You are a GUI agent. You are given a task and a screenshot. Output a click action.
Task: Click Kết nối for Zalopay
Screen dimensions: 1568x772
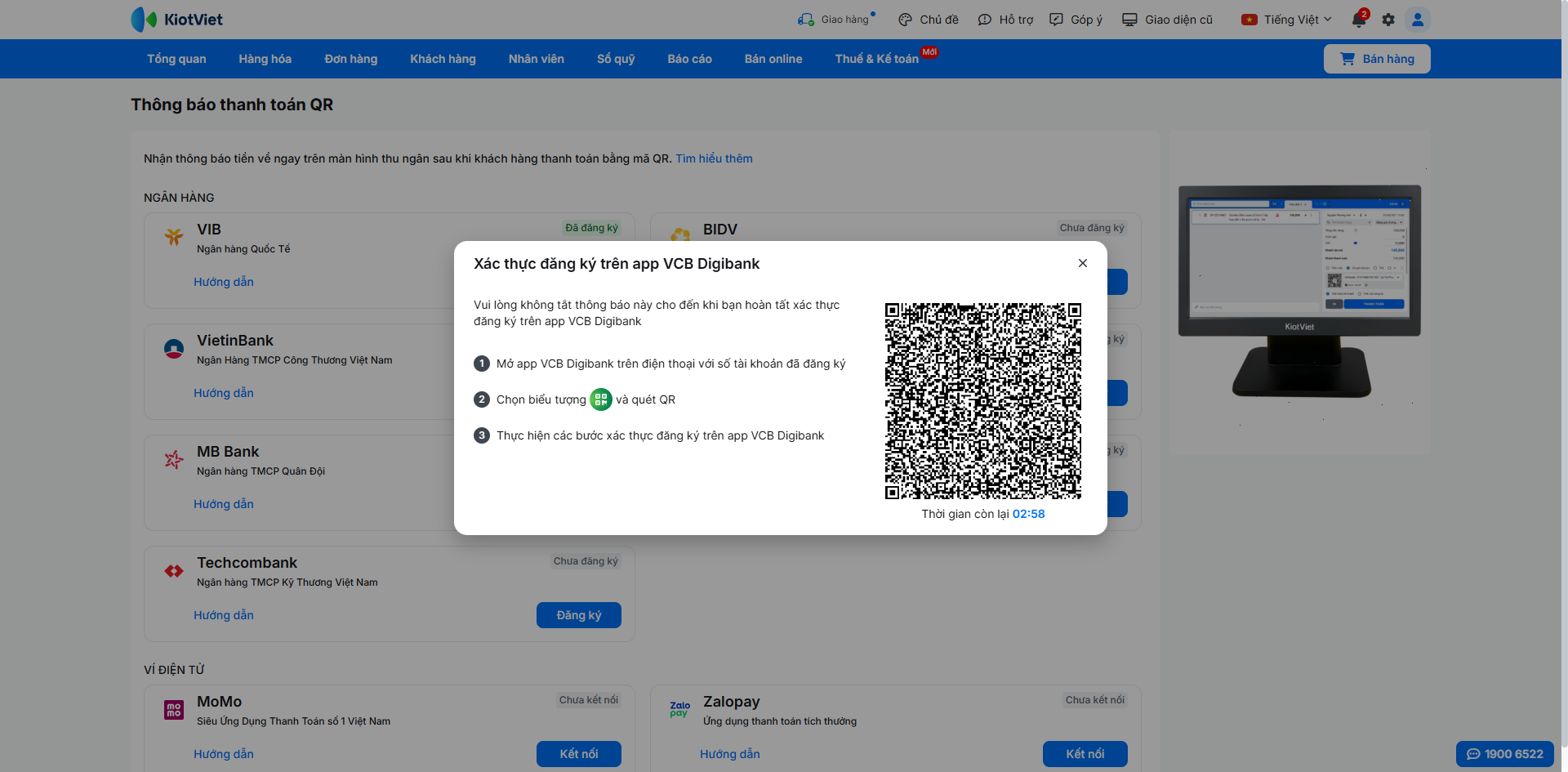pyautogui.click(x=1085, y=754)
